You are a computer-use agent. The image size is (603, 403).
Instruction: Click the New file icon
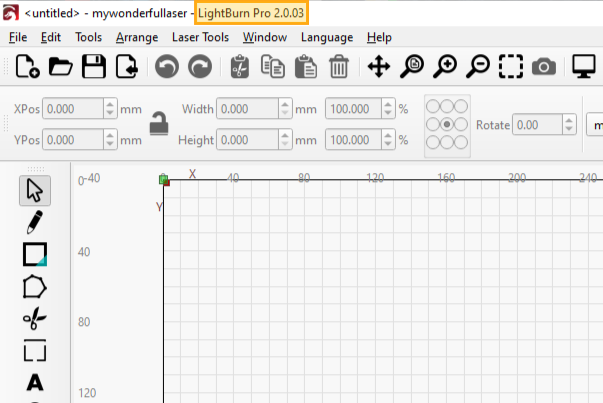(x=28, y=67)
